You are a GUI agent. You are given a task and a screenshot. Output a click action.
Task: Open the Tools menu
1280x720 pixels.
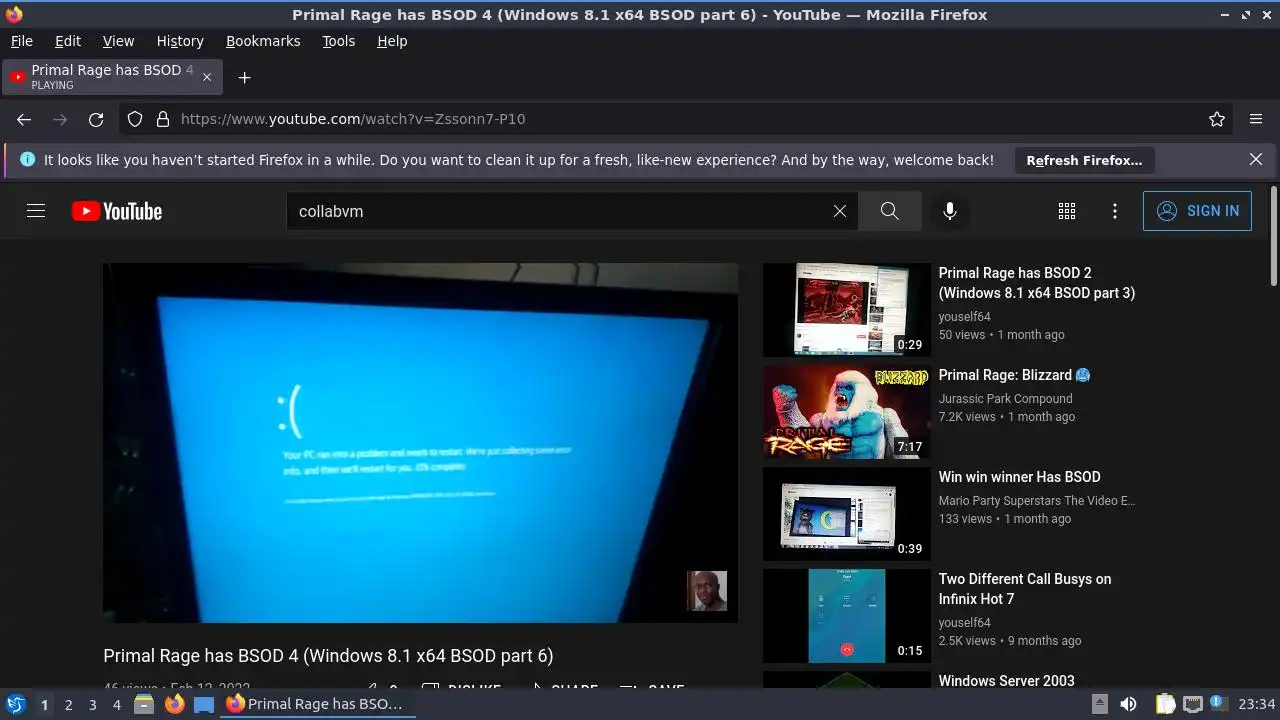point(339,41)
